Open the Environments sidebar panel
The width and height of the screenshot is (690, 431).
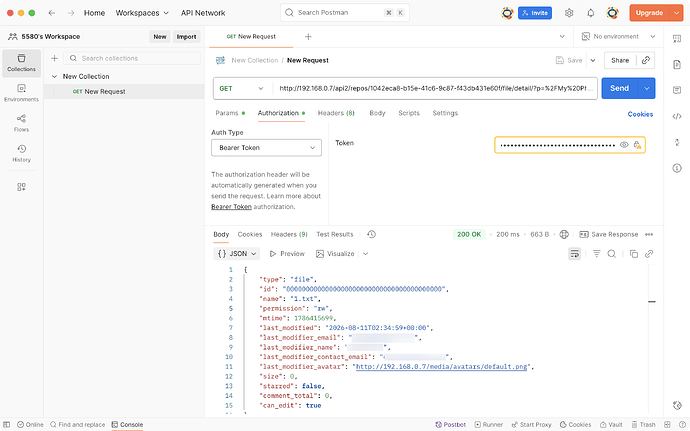21,93
